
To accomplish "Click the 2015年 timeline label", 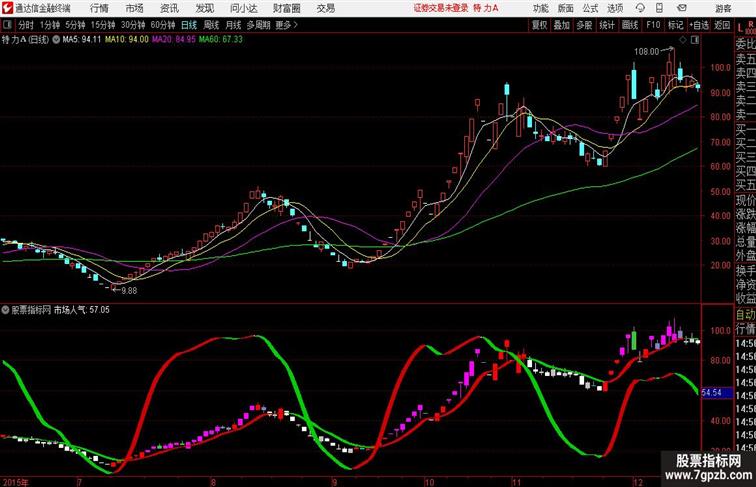I will pyautogui.click(x=15, y=482).
